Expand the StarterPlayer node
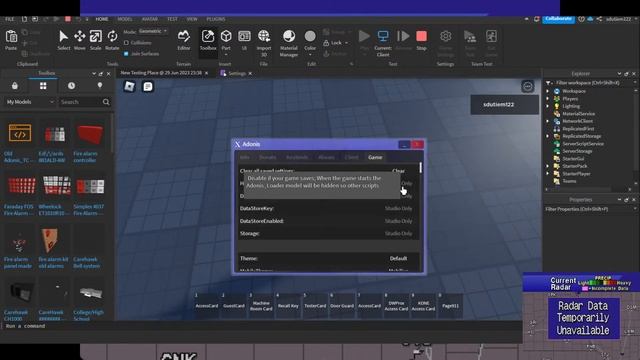The height and width of the screenshot is (360, 640). (x=548, y=173)
